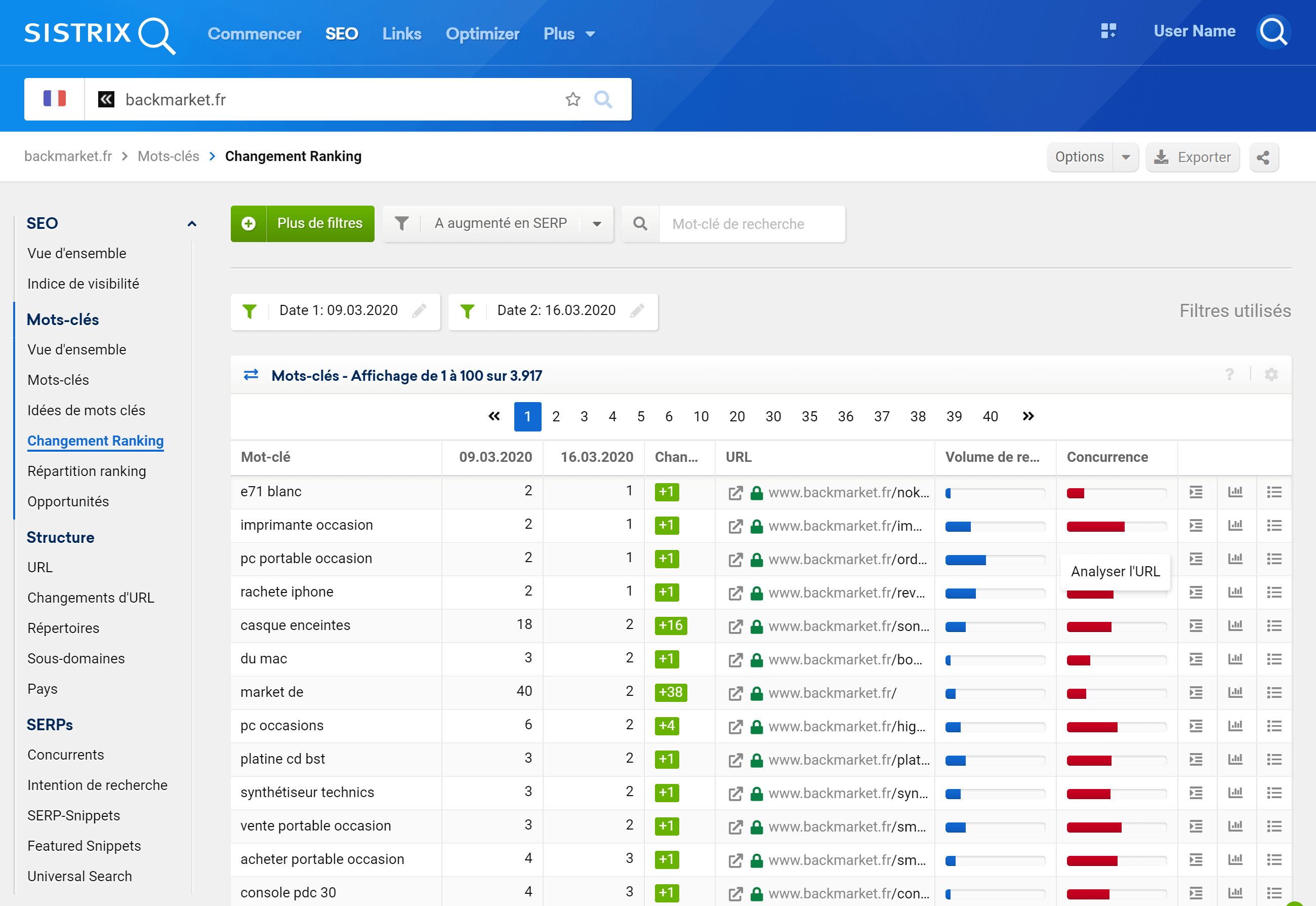Open the Plus dropdown in top navigation
This screenshot has height=906, width=1316.
click(x=569, y=34)
